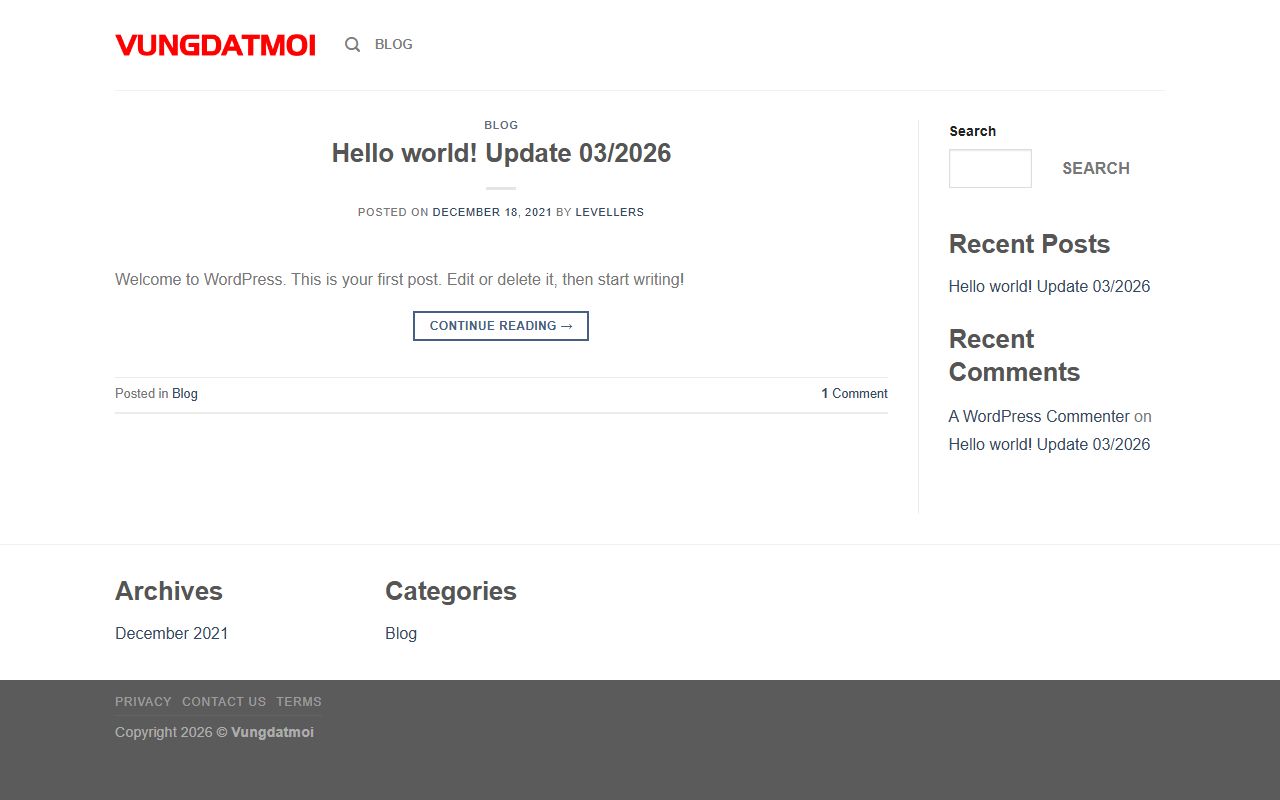Screen dimensions: 1280x800
Task: Open the 1 Comment link
Action: click(x=854, y=394)
